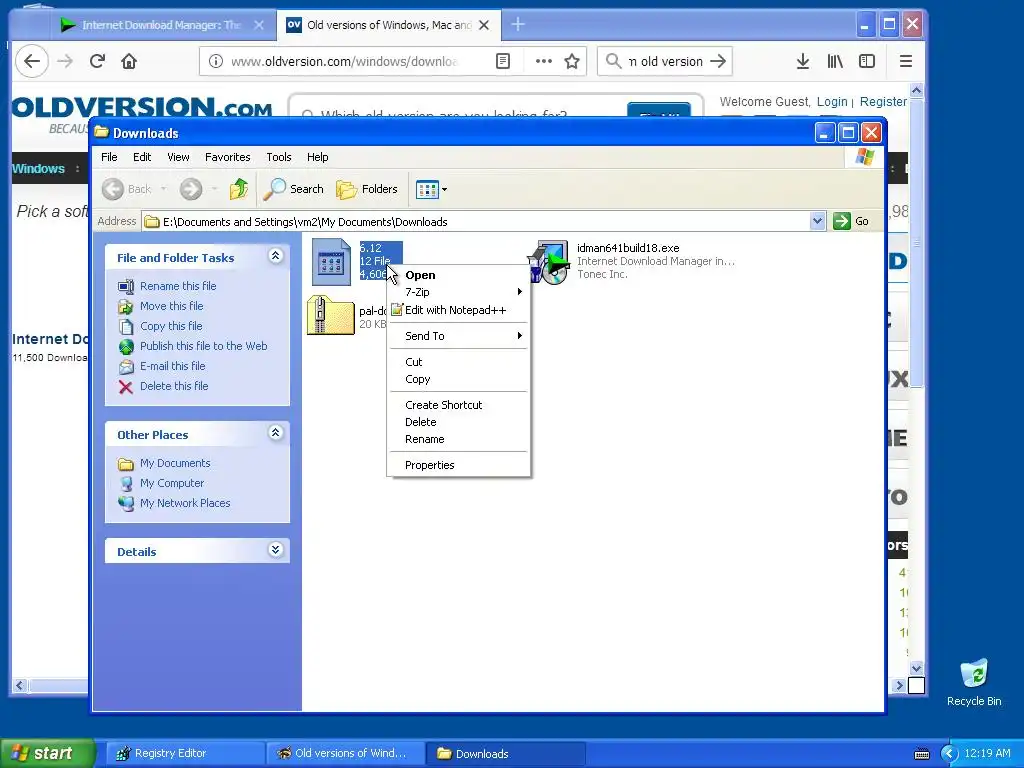Open the selected file from context menu
Image resolution: width=1024 pixels, height=768 pixels.
(458, 275)
